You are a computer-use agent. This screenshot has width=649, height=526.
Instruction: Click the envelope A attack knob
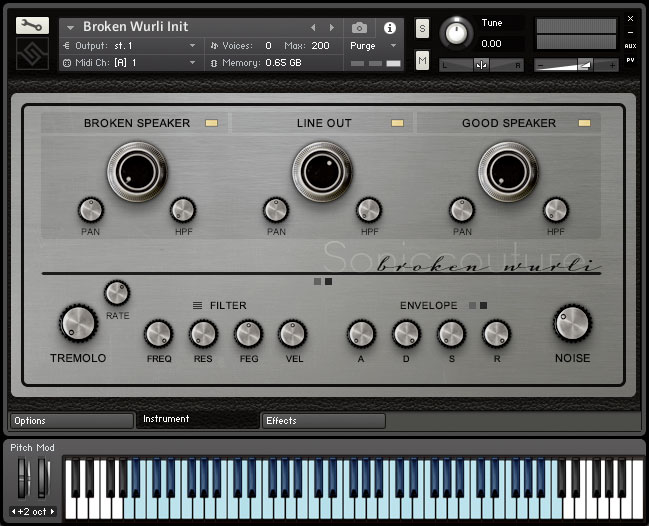(x=361, y=334)
